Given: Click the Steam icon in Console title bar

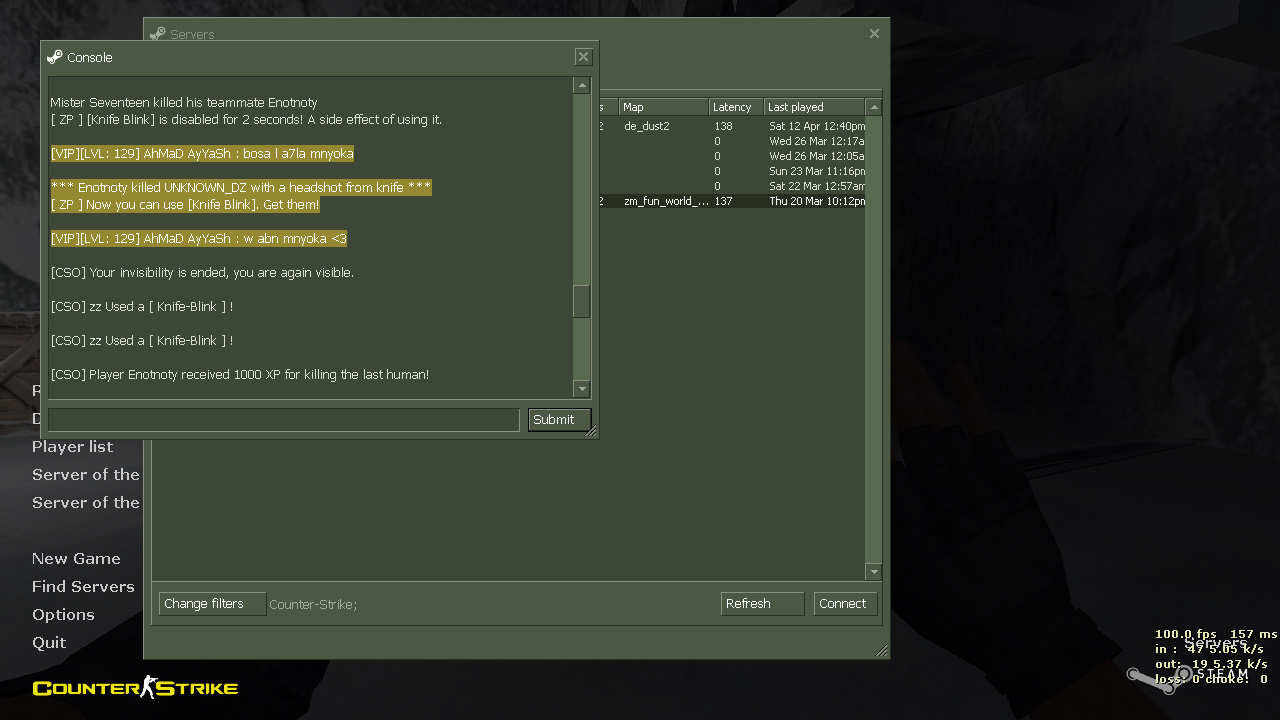Looking at the screenshot, I should pos(55,57).
